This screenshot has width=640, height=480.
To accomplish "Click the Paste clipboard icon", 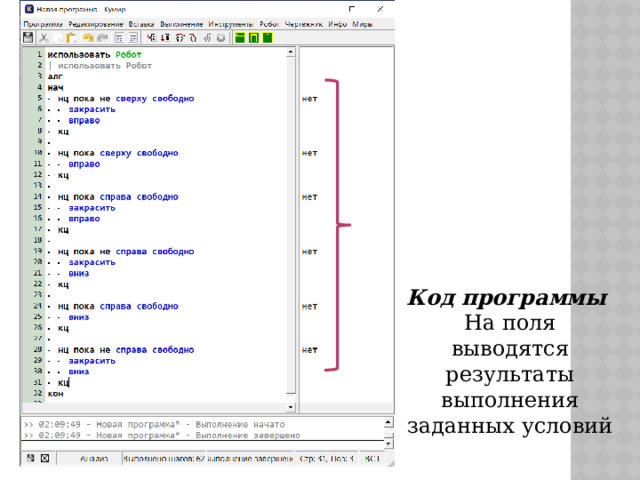I will coord(71,38).
